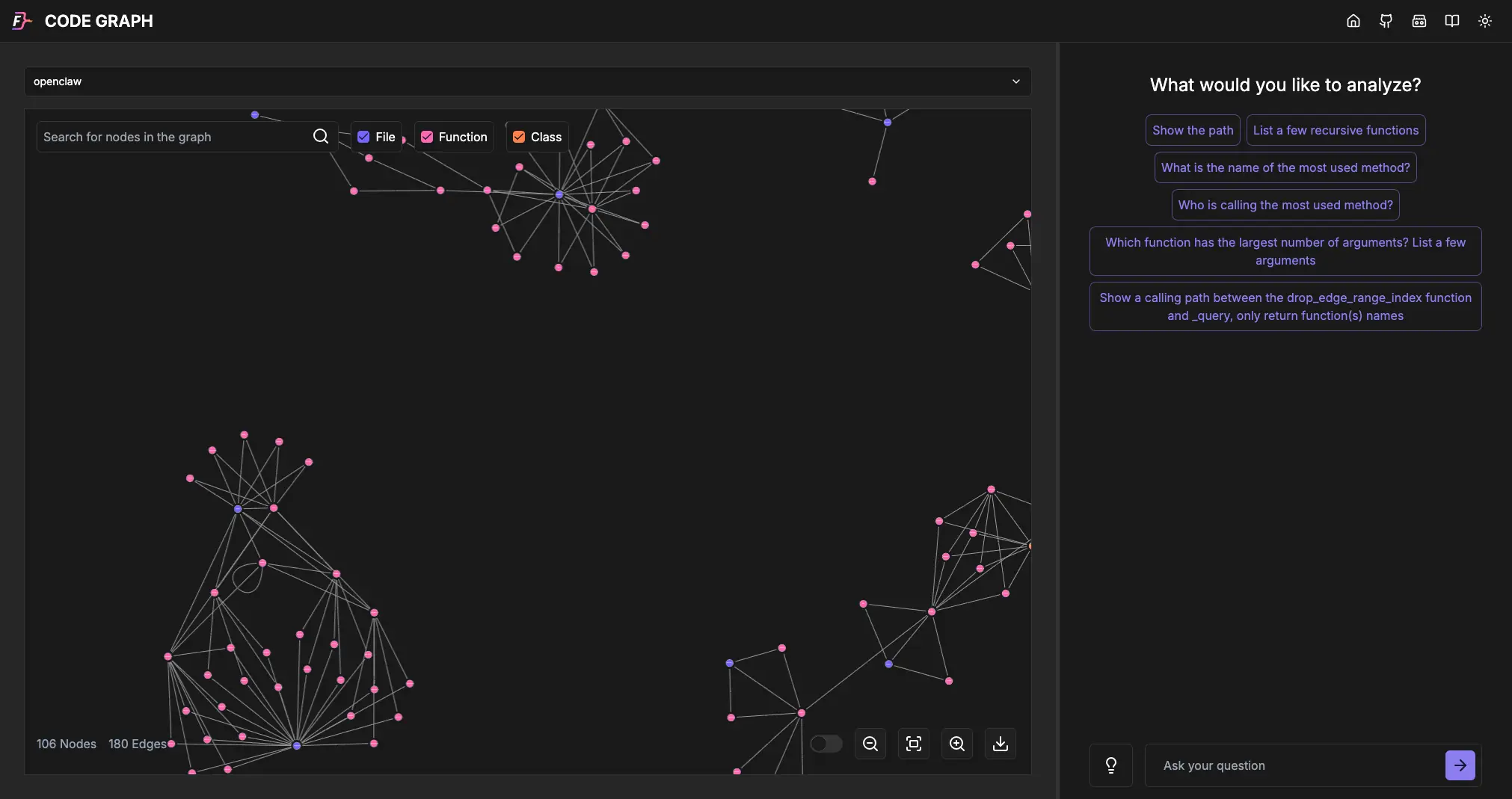1512x799 pixels.
Task: Open the tutorial video icon
Action: 1419,21
